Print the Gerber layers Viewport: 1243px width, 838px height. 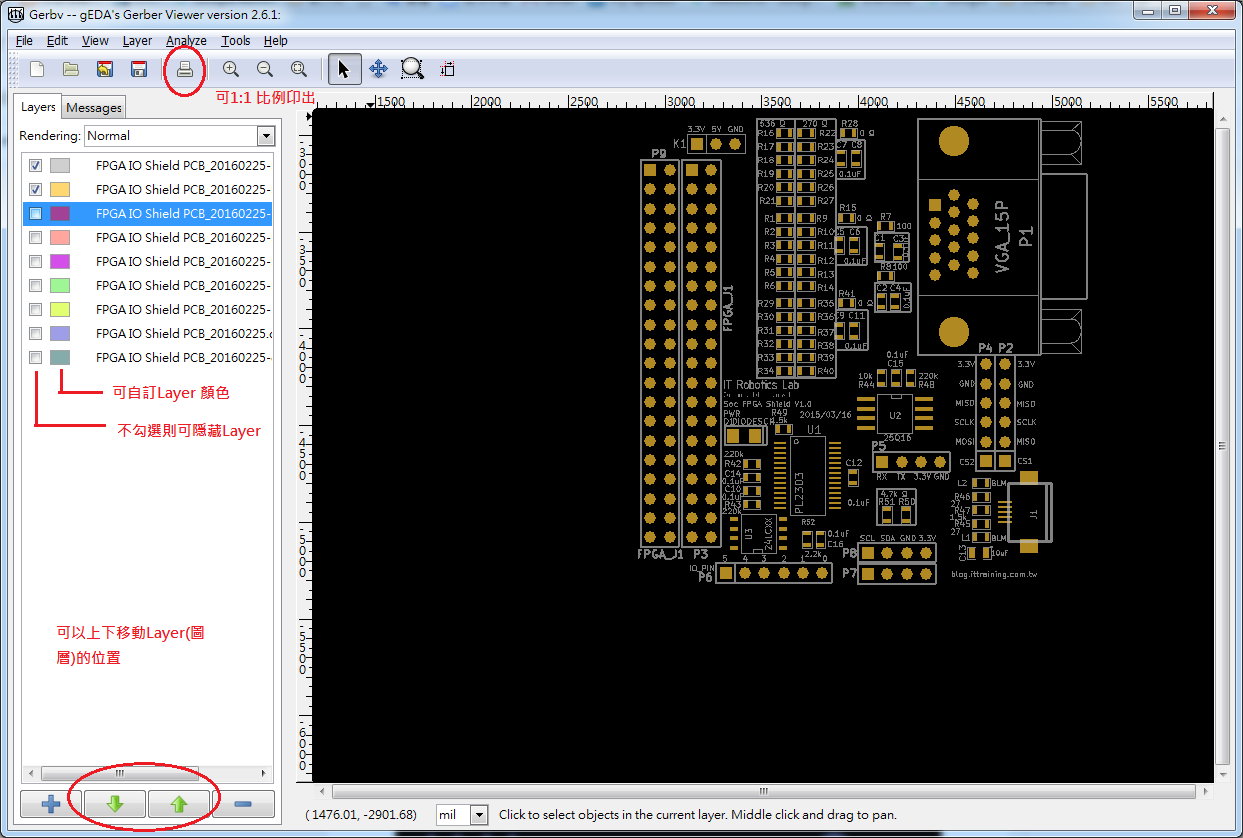184,68
